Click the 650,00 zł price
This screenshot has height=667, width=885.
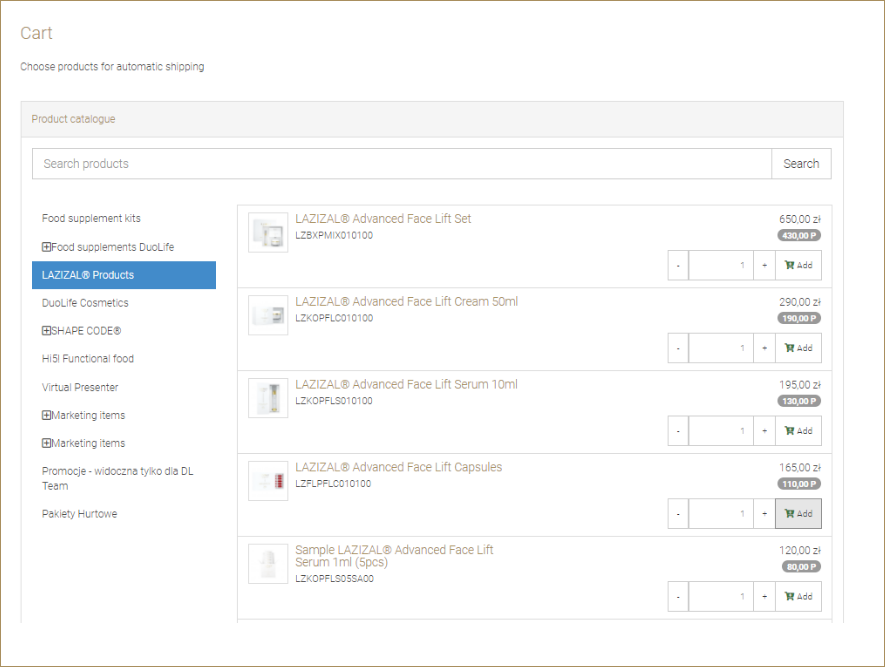800,219
